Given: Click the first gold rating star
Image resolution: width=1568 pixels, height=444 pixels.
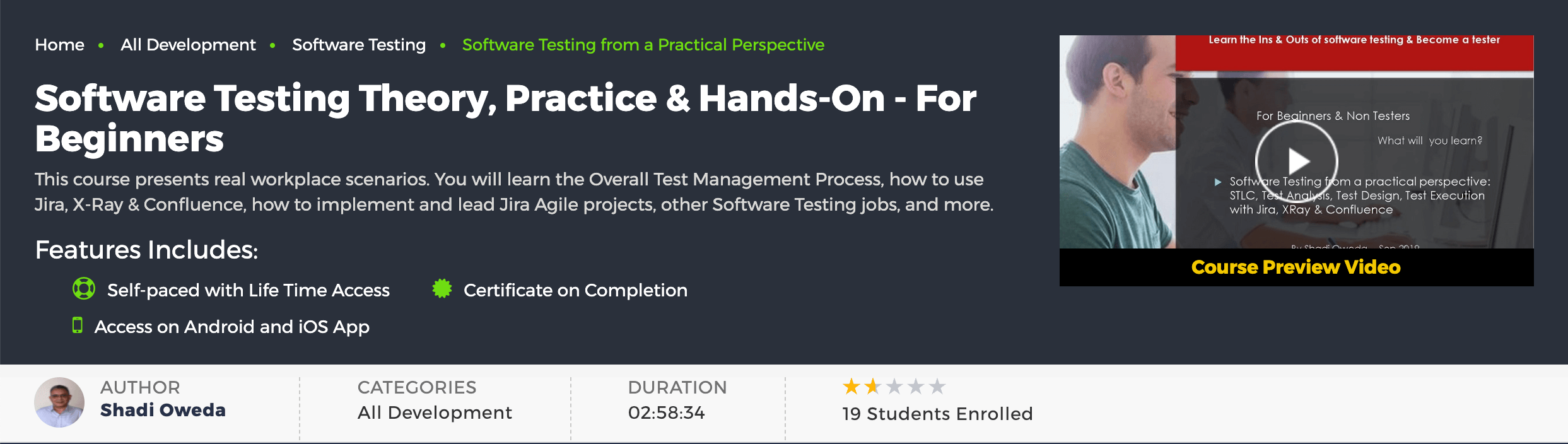Looking at the screenshot, I should click(851, 386).
